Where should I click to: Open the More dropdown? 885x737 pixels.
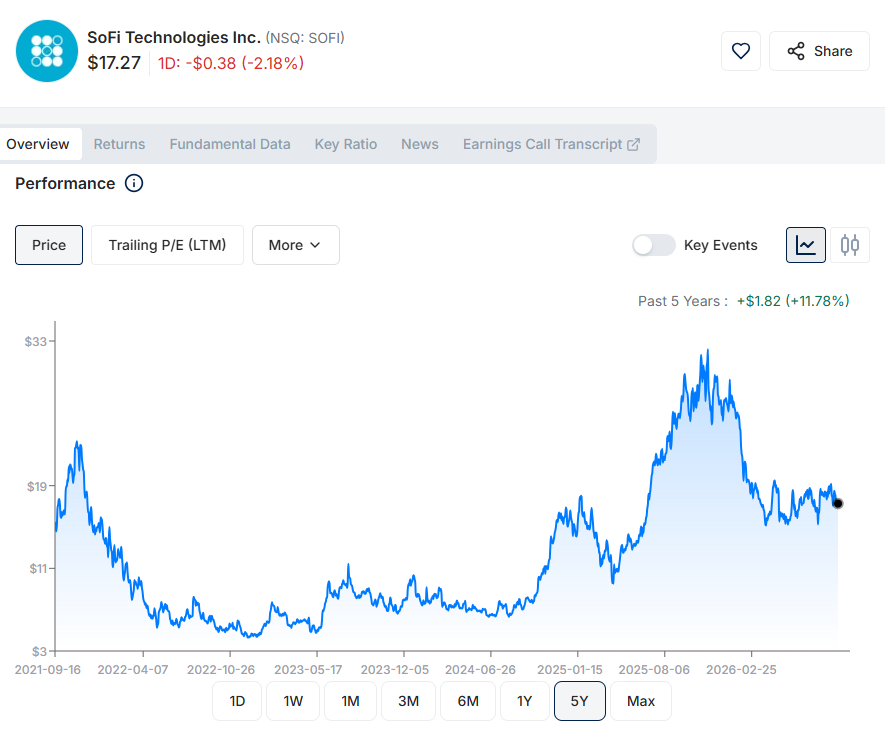295,245
